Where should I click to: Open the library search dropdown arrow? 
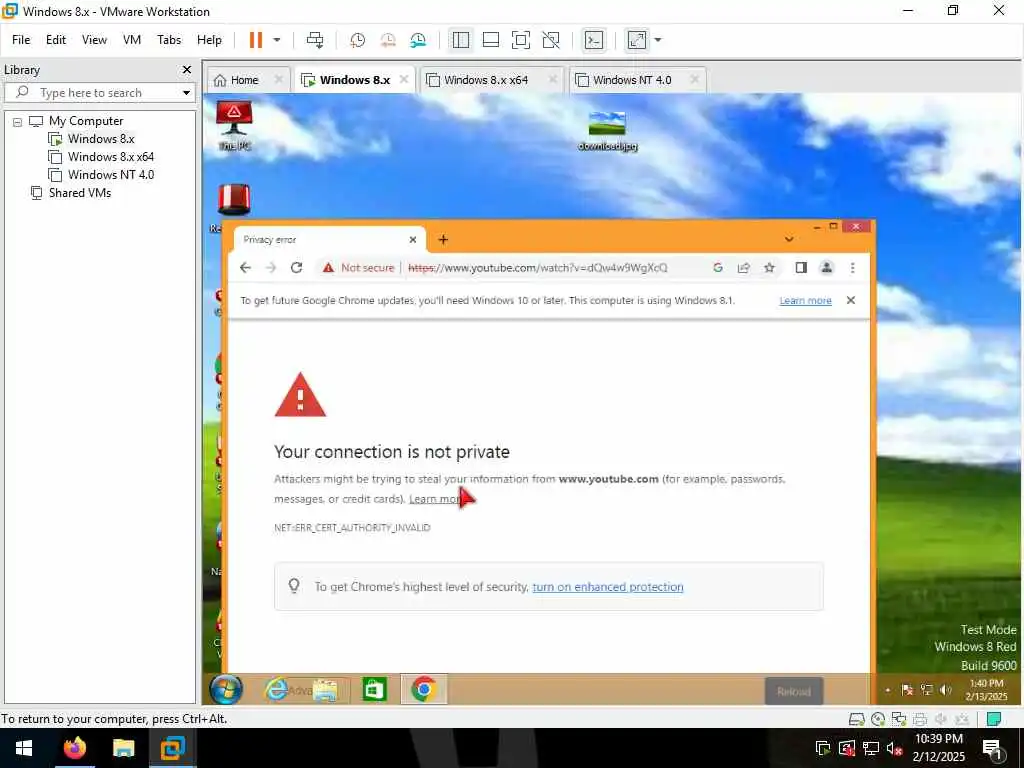(186, 93)
